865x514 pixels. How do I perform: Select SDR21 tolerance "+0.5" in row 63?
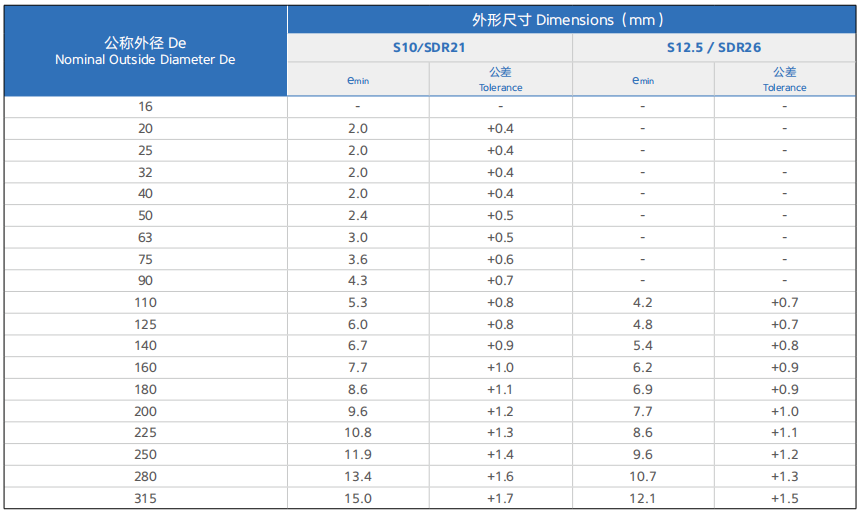500,238
